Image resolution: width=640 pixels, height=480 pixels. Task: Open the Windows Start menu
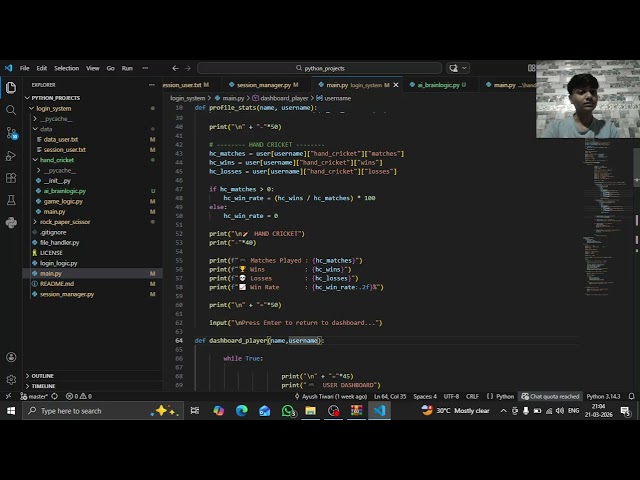click(x=11, y=411)
